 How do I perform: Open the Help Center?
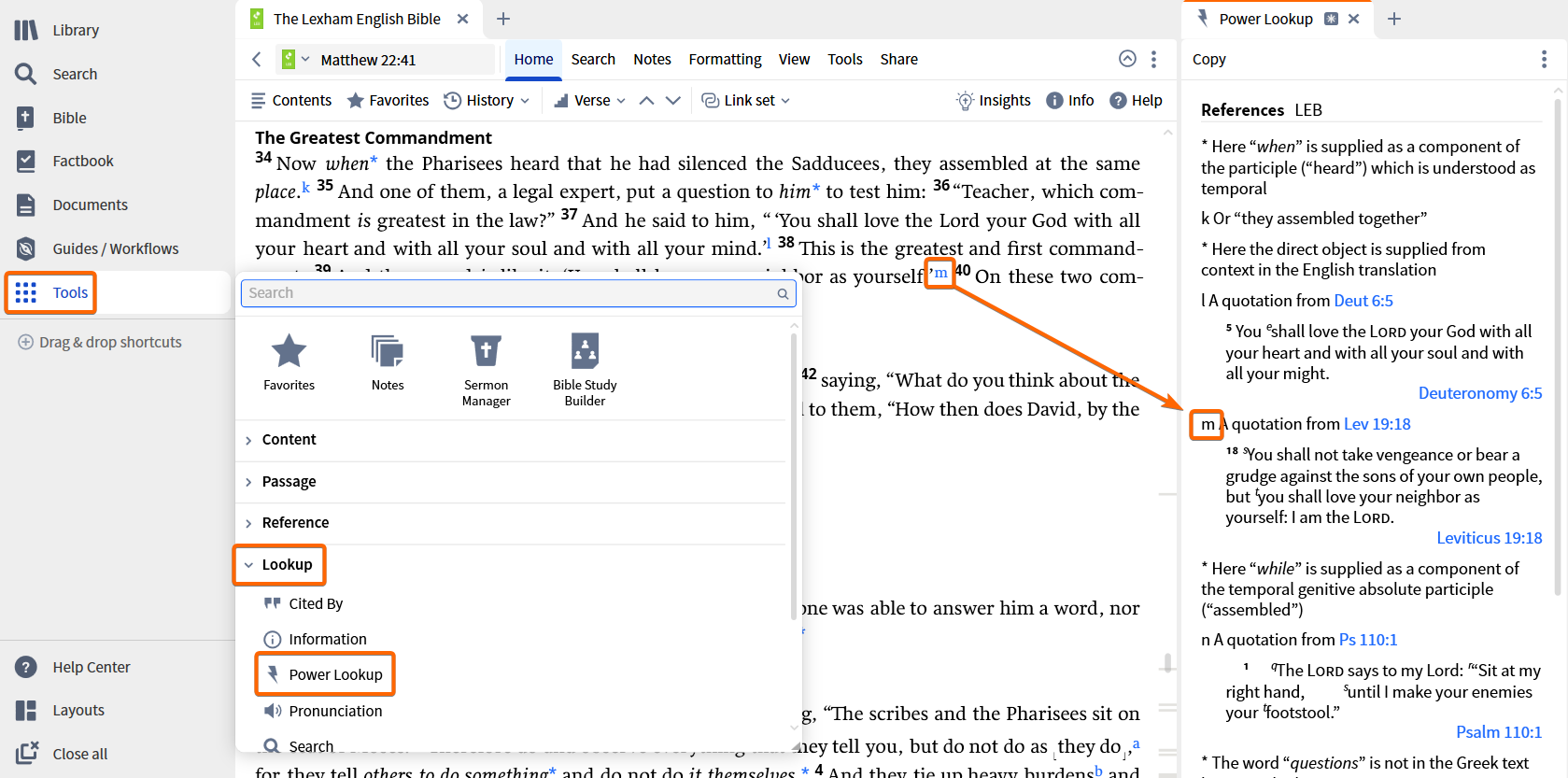(x=73, y=667)
